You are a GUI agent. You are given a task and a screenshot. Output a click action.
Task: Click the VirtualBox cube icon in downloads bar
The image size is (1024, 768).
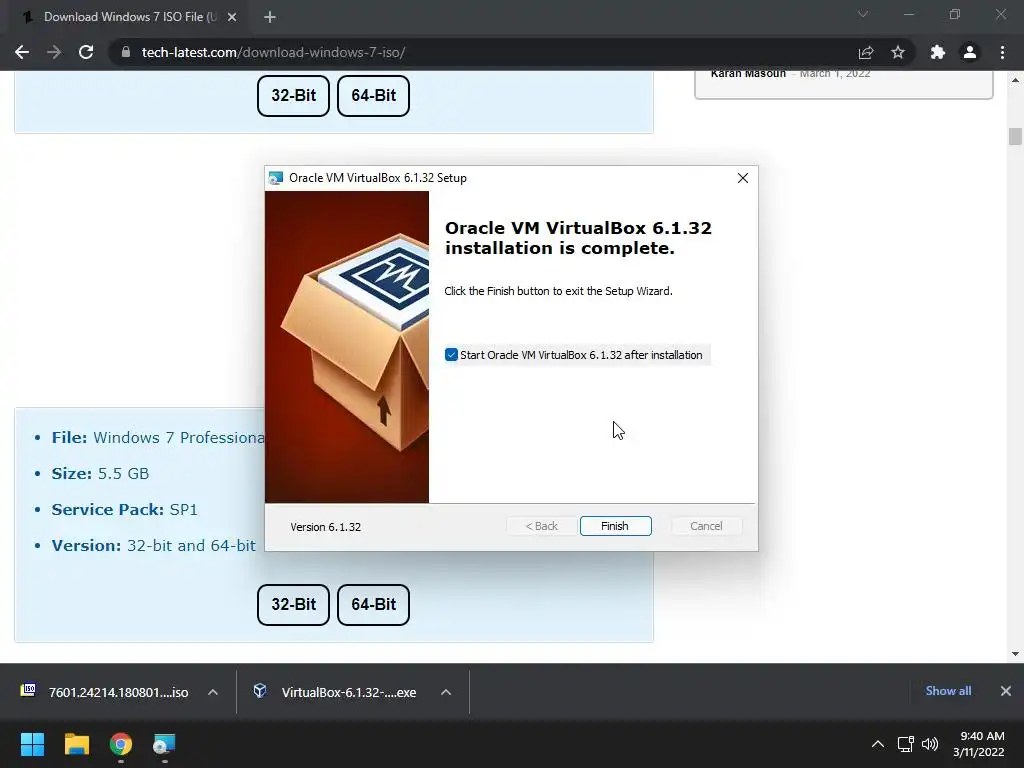[x=260, y=690]
